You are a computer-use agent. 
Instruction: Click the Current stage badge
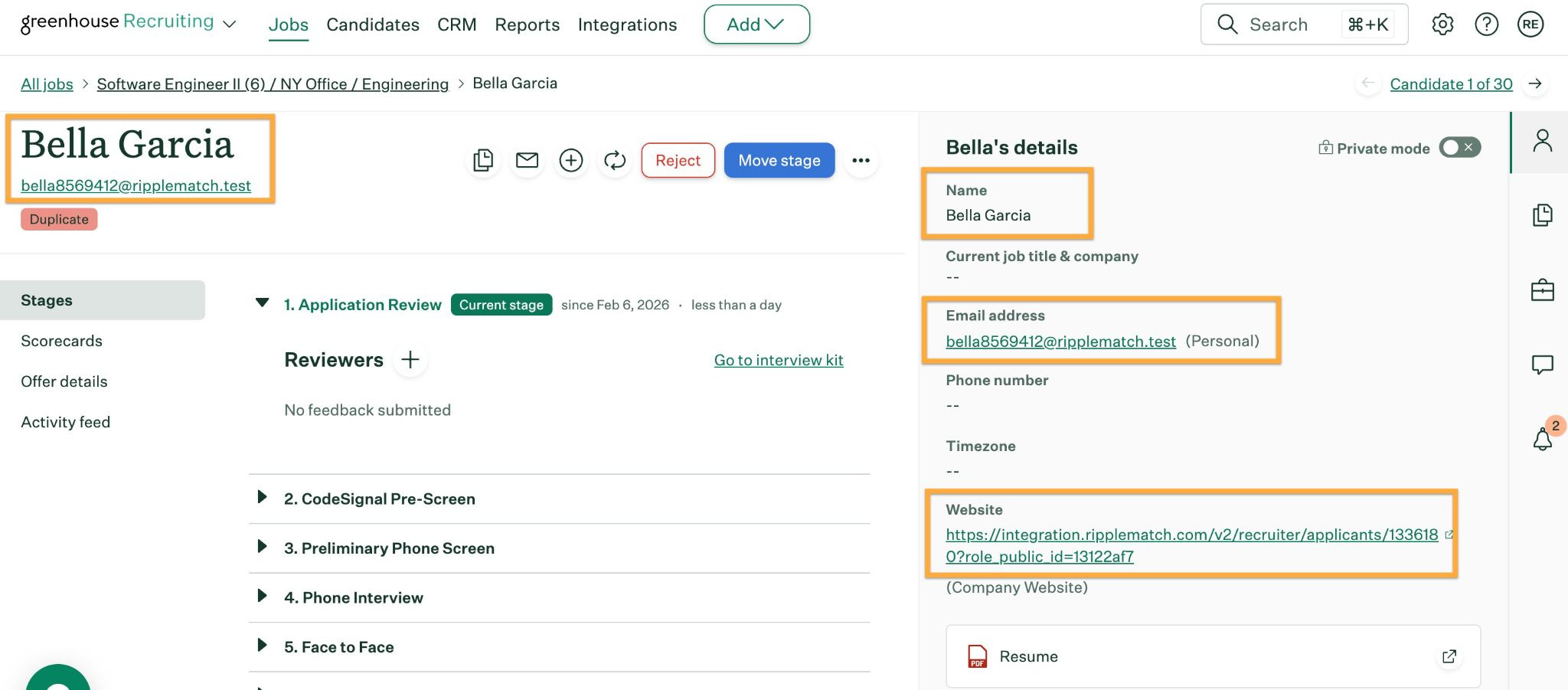coord(501,305)
